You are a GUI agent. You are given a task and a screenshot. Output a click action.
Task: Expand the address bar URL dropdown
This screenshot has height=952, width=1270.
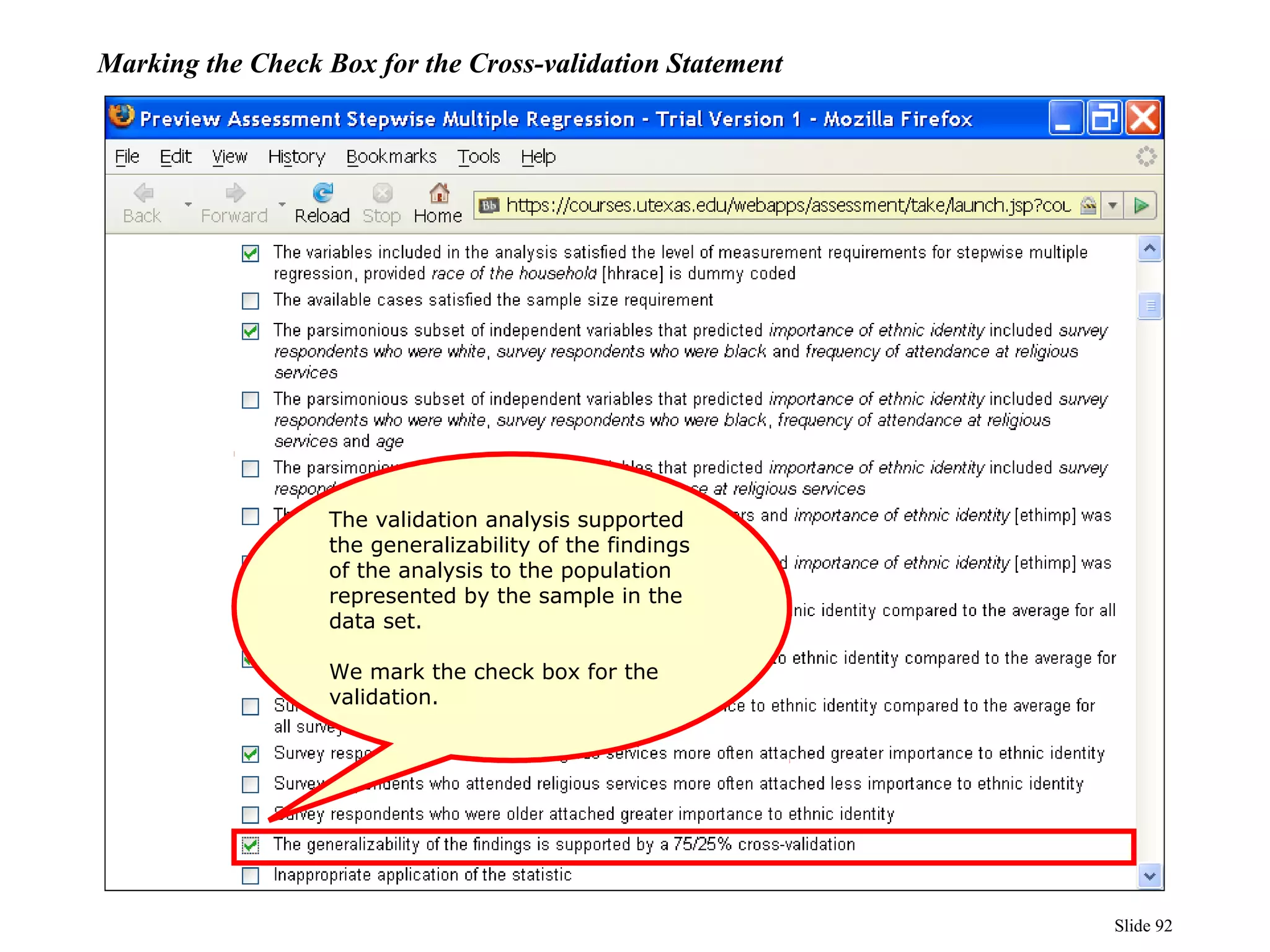point(1113,205)
